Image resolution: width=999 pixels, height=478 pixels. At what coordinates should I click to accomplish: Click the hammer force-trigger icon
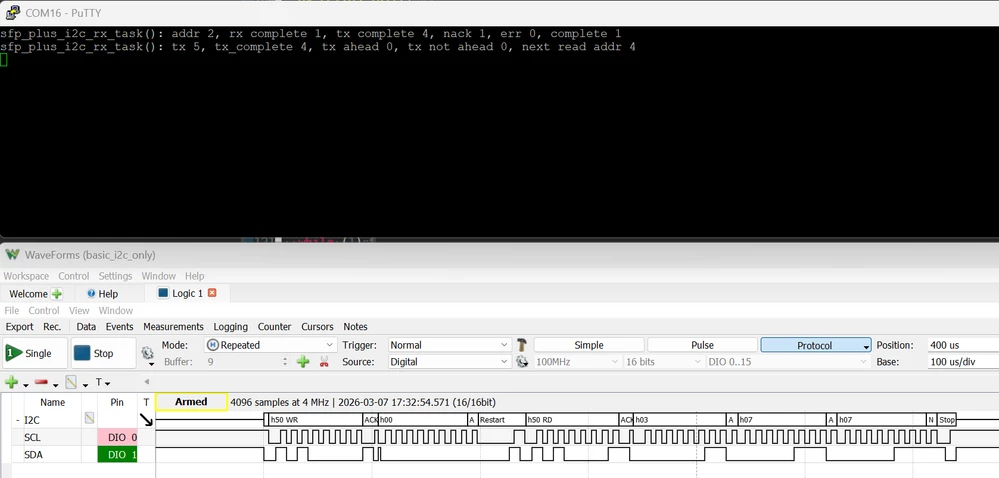[522, 345]
